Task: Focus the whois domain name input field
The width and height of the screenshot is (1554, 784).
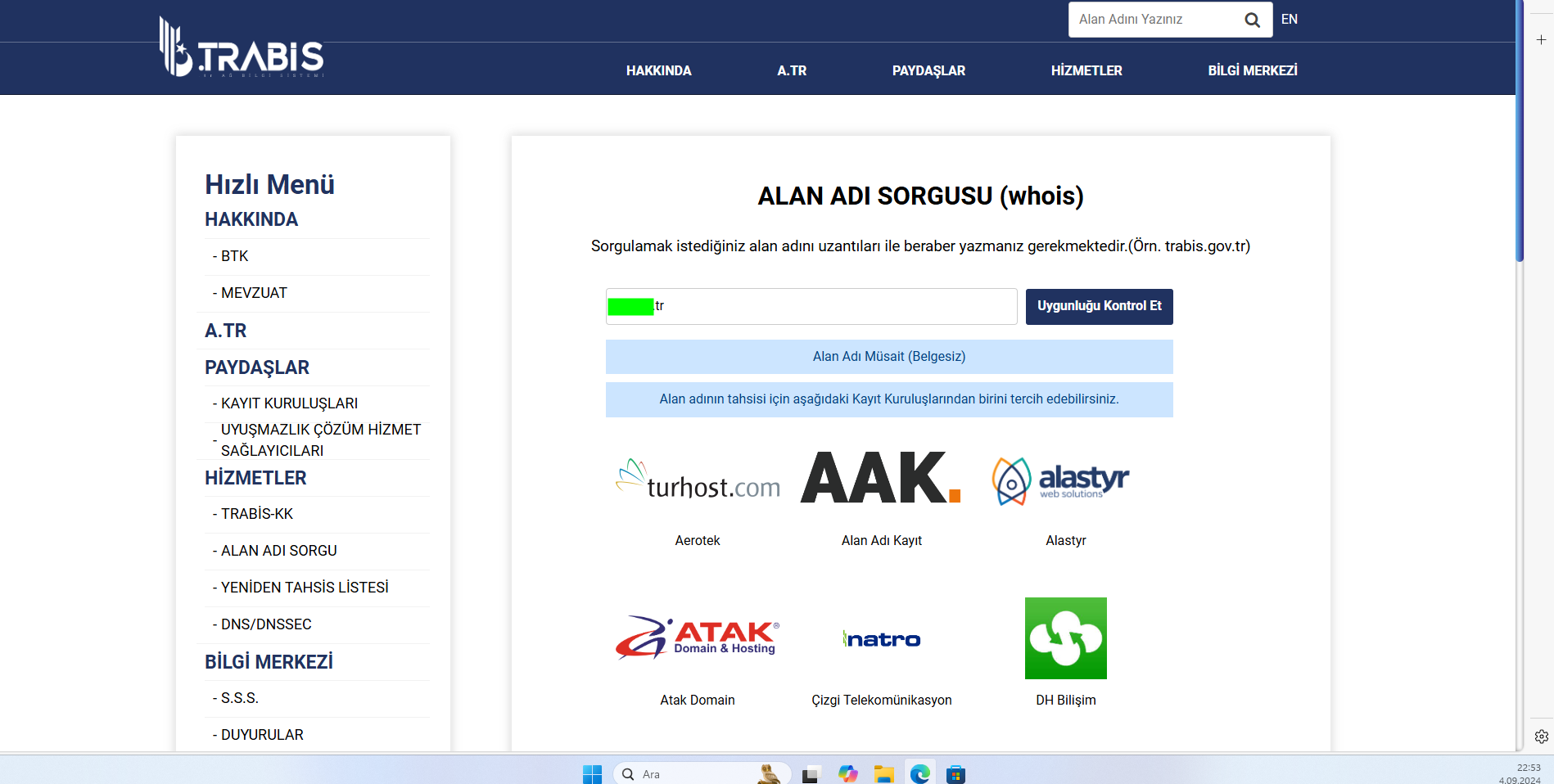Action: (811, 306)
